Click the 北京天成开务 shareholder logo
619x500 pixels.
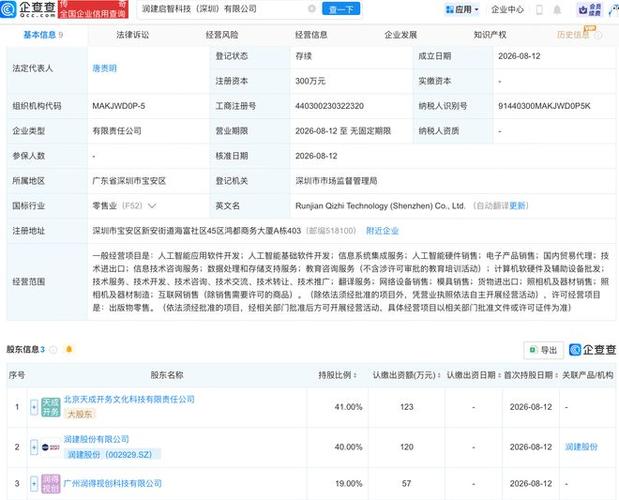pos(51,407)
